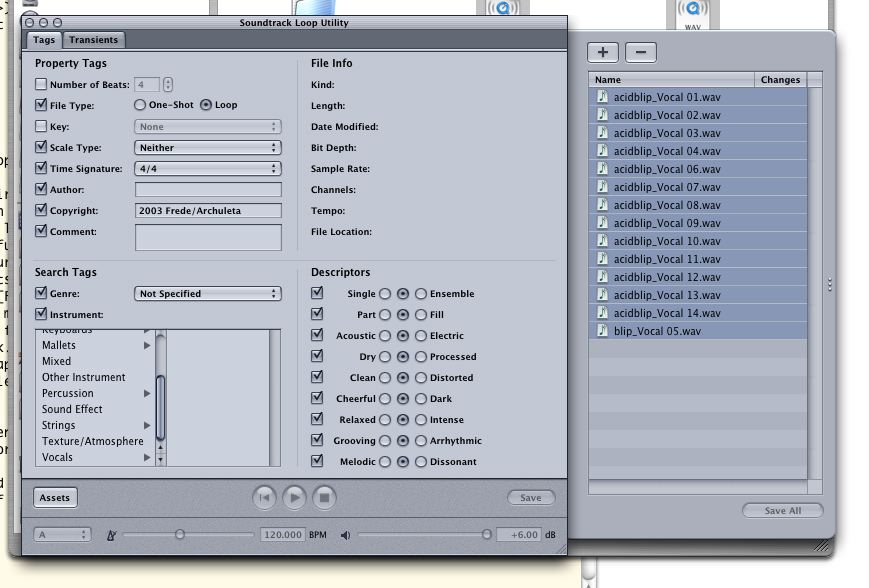This screenshot has height=588, width=869.
Task: Click the Save button
Action: coord(531,498)
